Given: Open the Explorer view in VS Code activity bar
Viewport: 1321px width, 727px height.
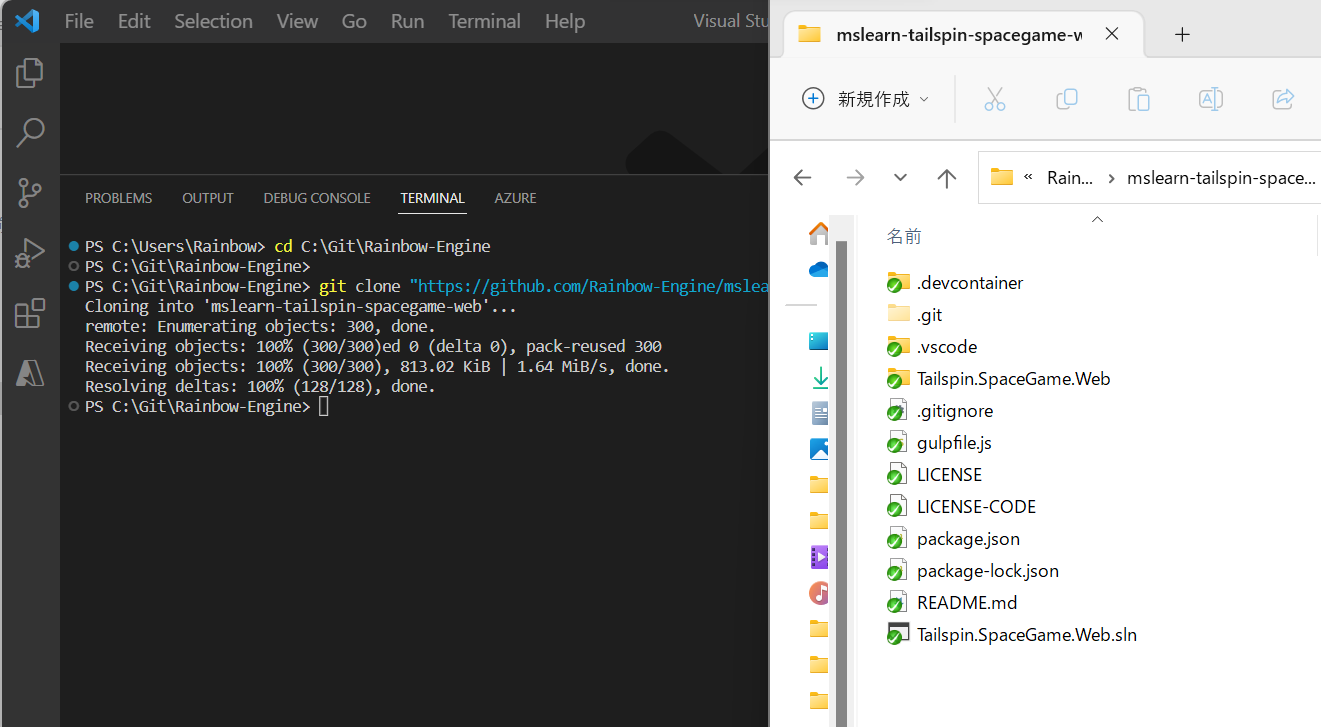Looking at the screenshot, I should pyautogui.click(x=30, y=72).
